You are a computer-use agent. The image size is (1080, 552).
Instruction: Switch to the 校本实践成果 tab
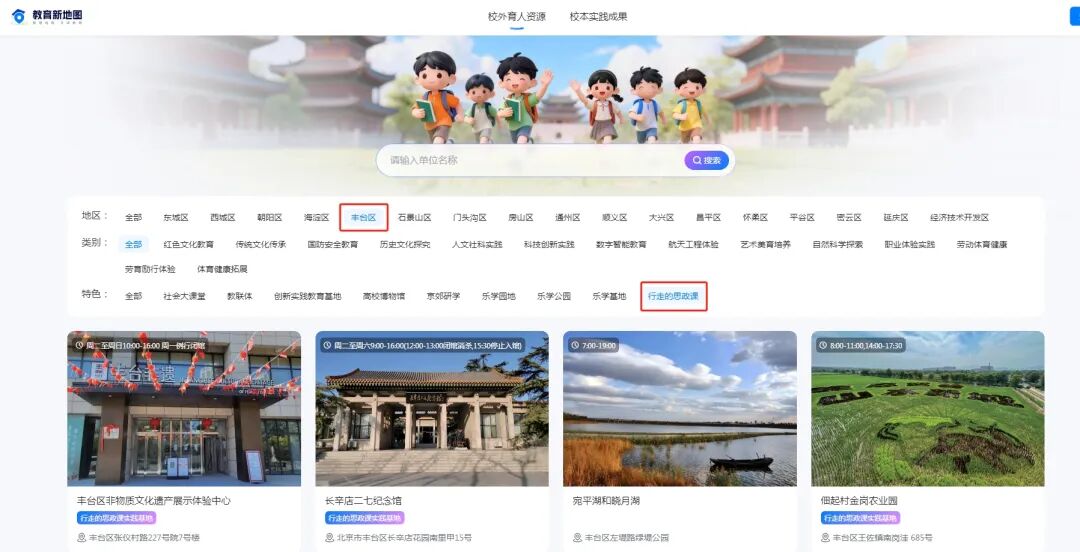[x=598, y=17]
